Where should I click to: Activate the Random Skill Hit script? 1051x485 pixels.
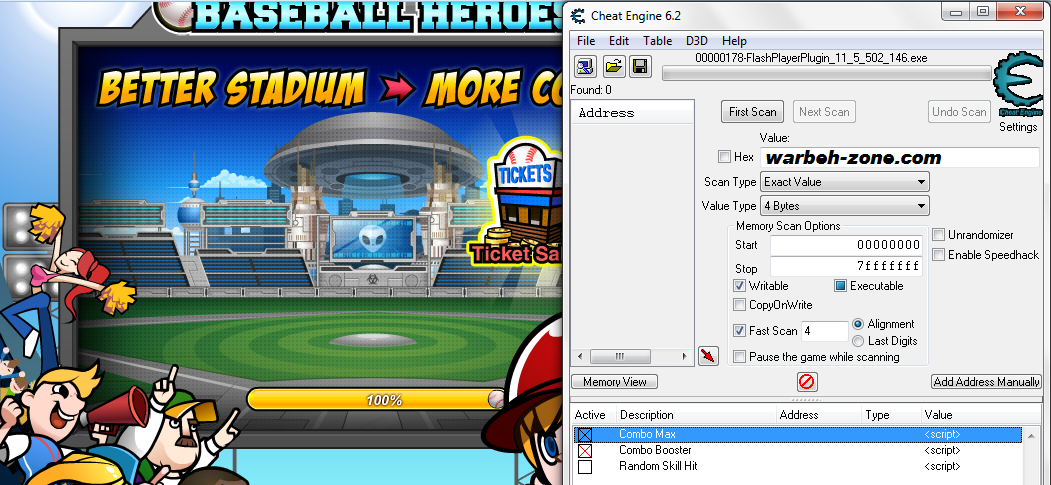pyautogui.click(x=585, y=467)
